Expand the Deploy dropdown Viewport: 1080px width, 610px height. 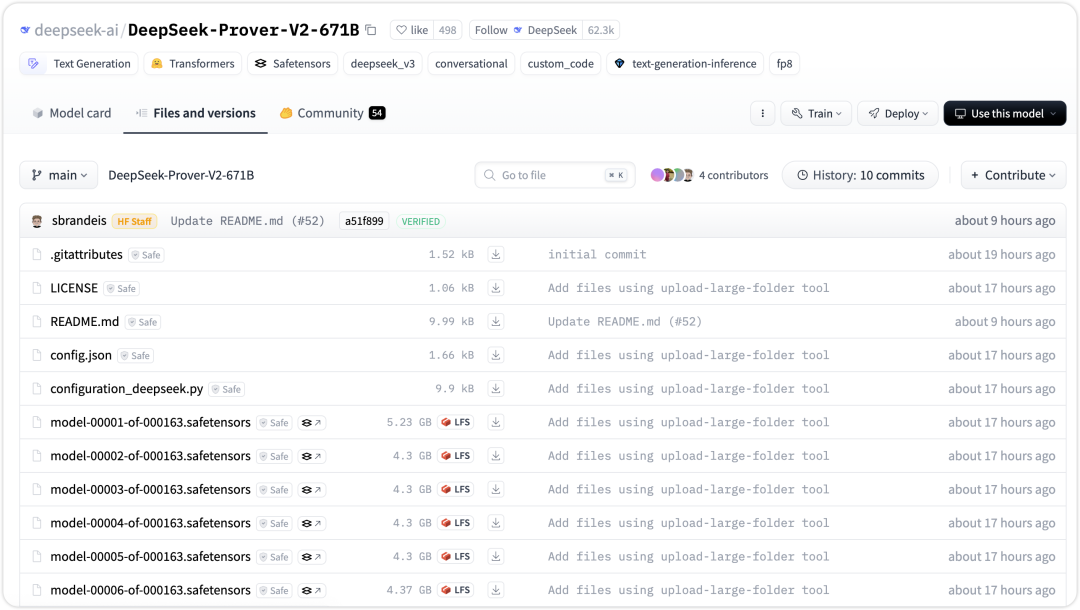point(897,114)
